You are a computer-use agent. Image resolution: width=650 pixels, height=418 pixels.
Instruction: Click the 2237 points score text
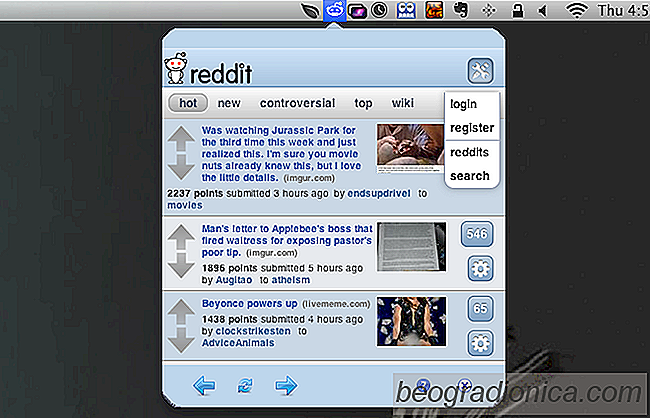pyautogui.click(x=195, y=194)
